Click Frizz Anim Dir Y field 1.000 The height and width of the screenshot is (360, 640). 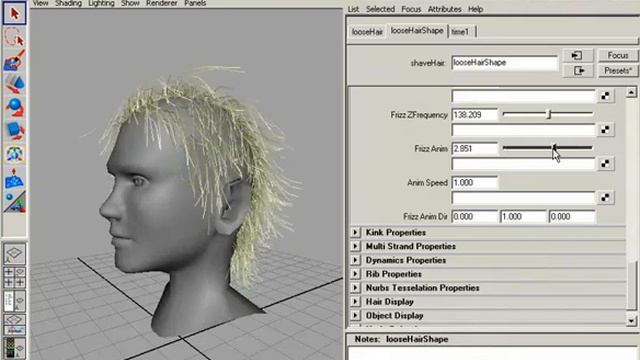click(523, 217)
